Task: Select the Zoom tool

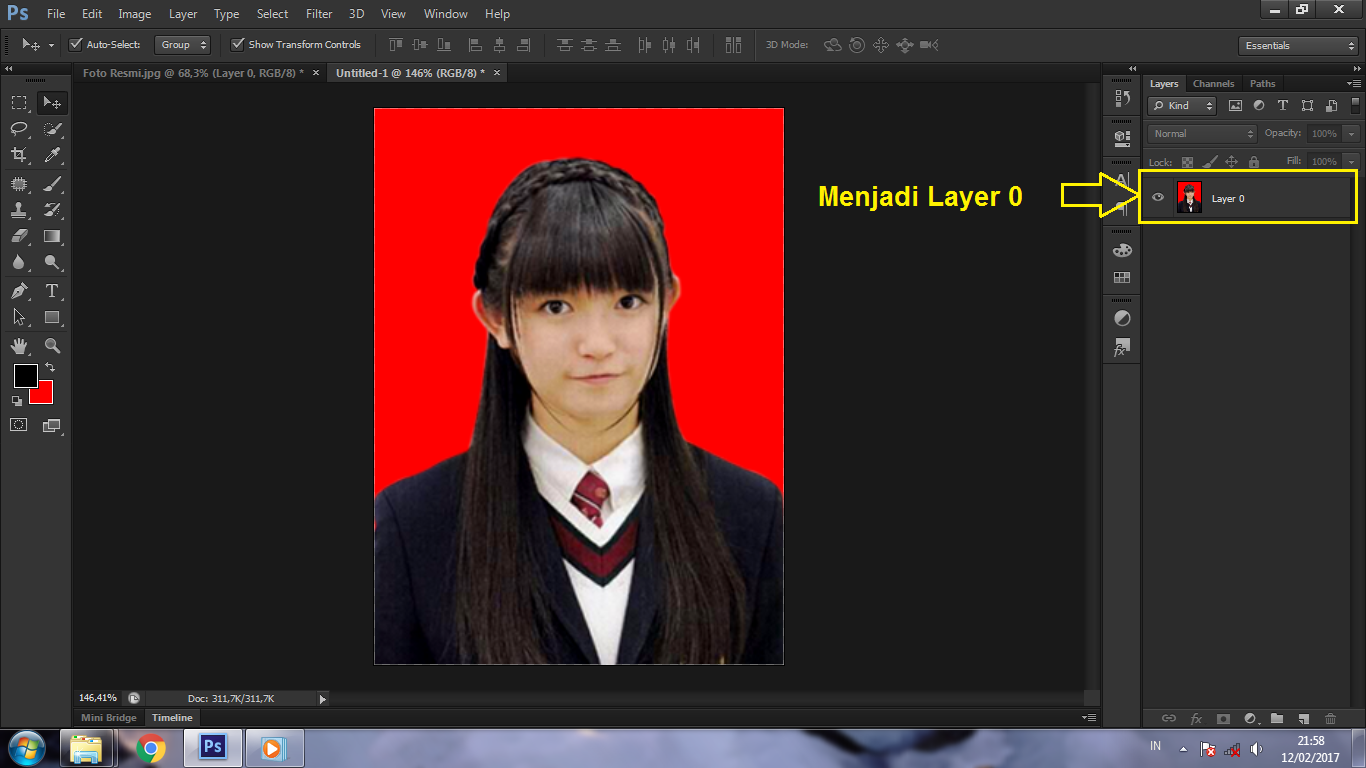Action: (53, 346)
